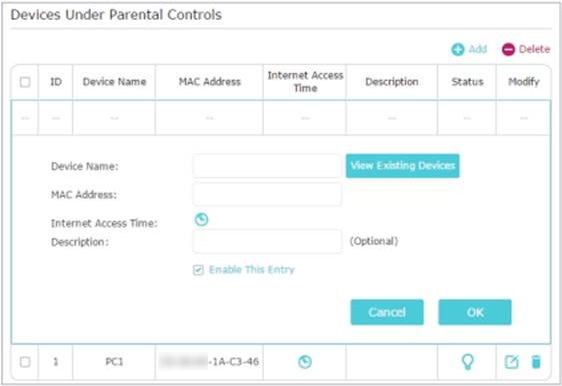Click the Cancel button
The image size is (562, 386).
[387, 312]
